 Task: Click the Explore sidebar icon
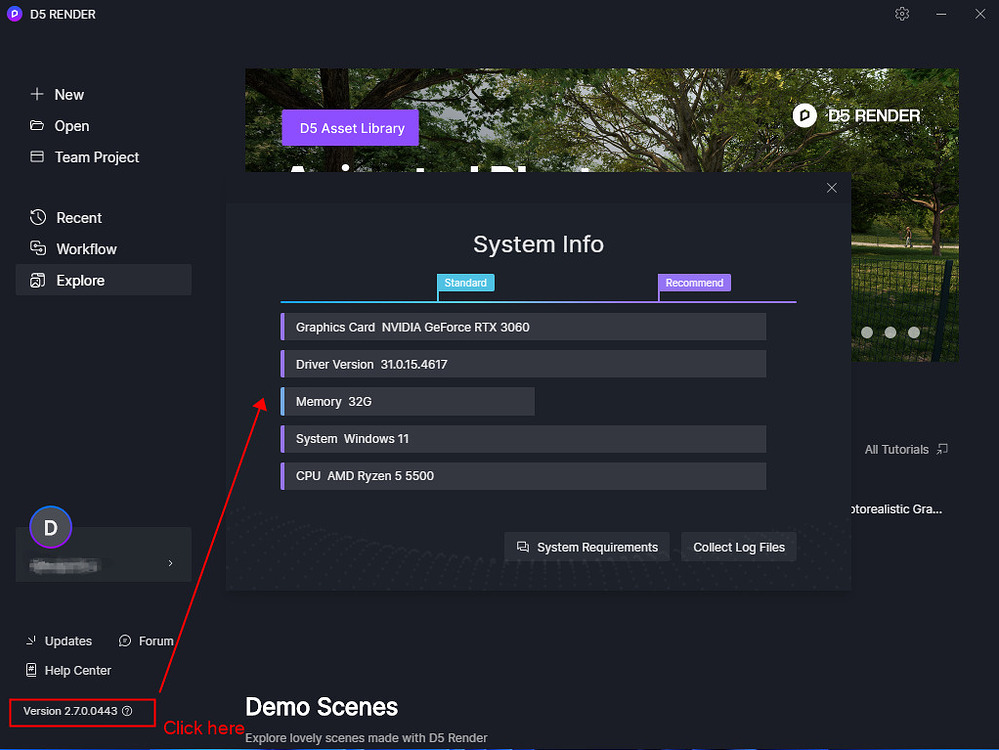38,280
